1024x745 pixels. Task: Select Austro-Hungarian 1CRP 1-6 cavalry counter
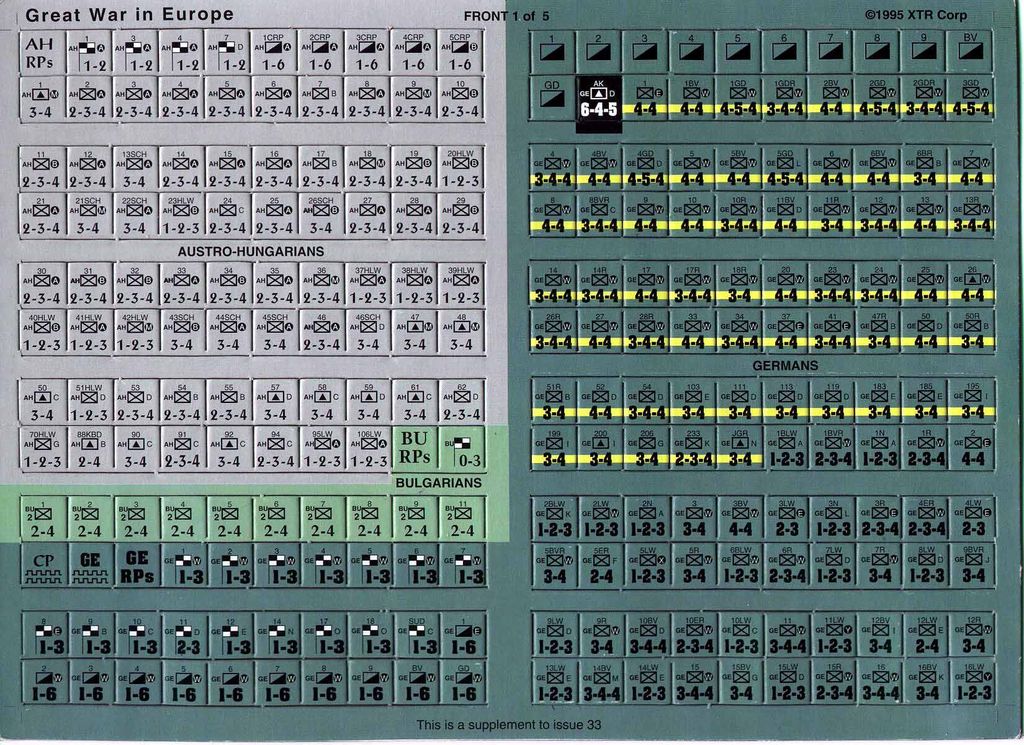click(273, 52)
